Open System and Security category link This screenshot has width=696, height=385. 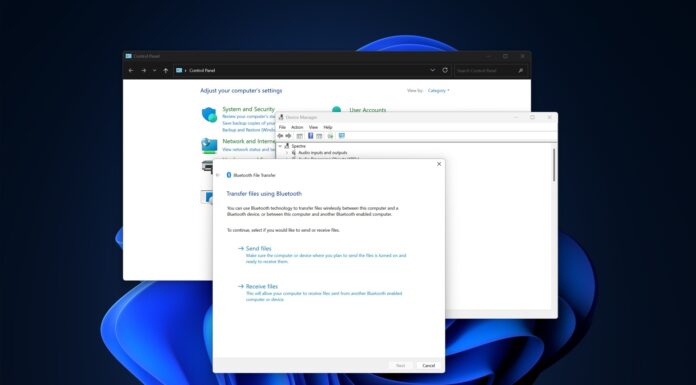coord(249,109)
